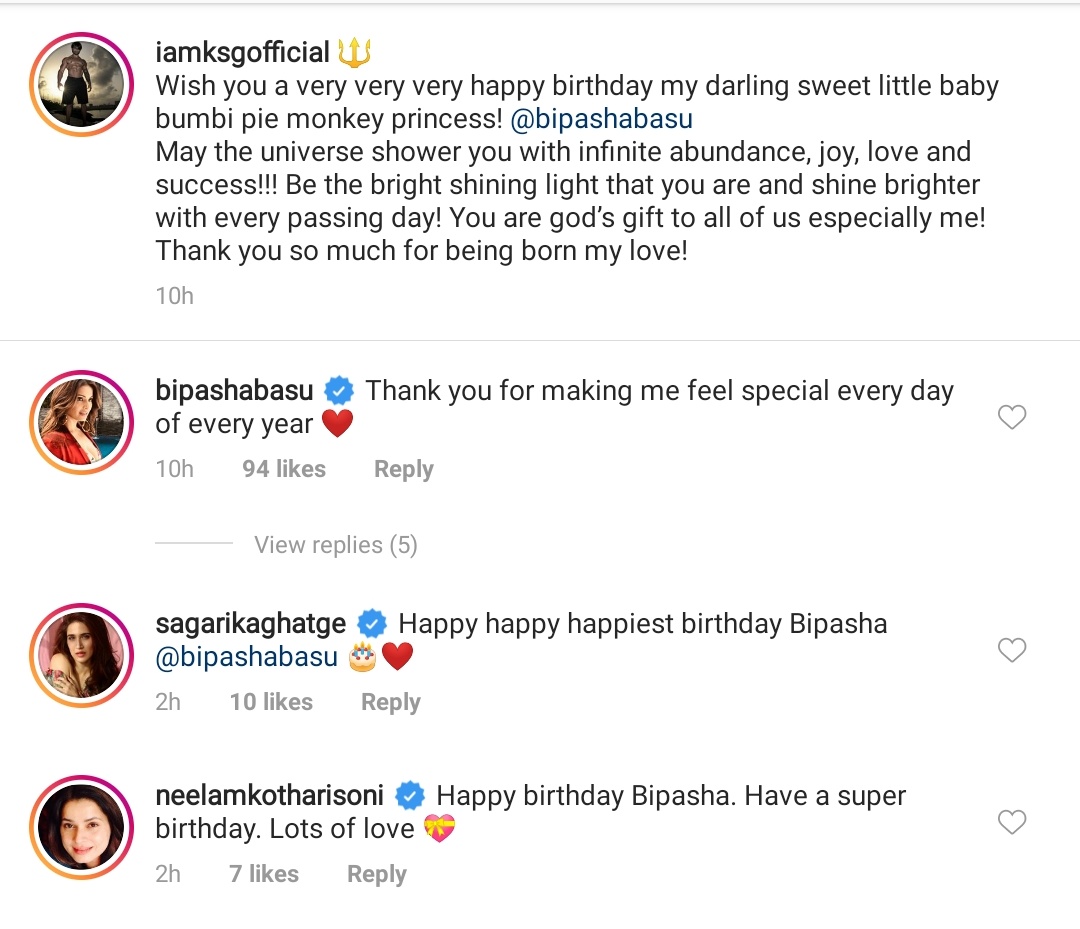Open neelamkotharisoni's profile picture
Screen dimensions: 1080x929
click(x=81, y=826)
